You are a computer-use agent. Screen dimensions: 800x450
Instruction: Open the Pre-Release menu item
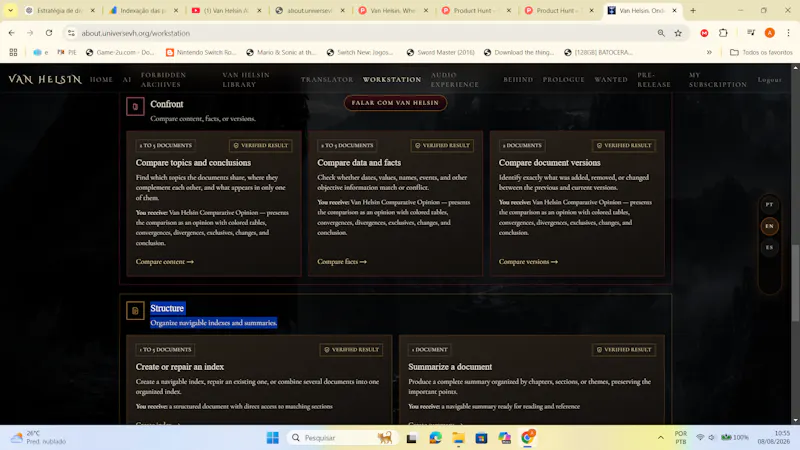click(x=654, y=80)
